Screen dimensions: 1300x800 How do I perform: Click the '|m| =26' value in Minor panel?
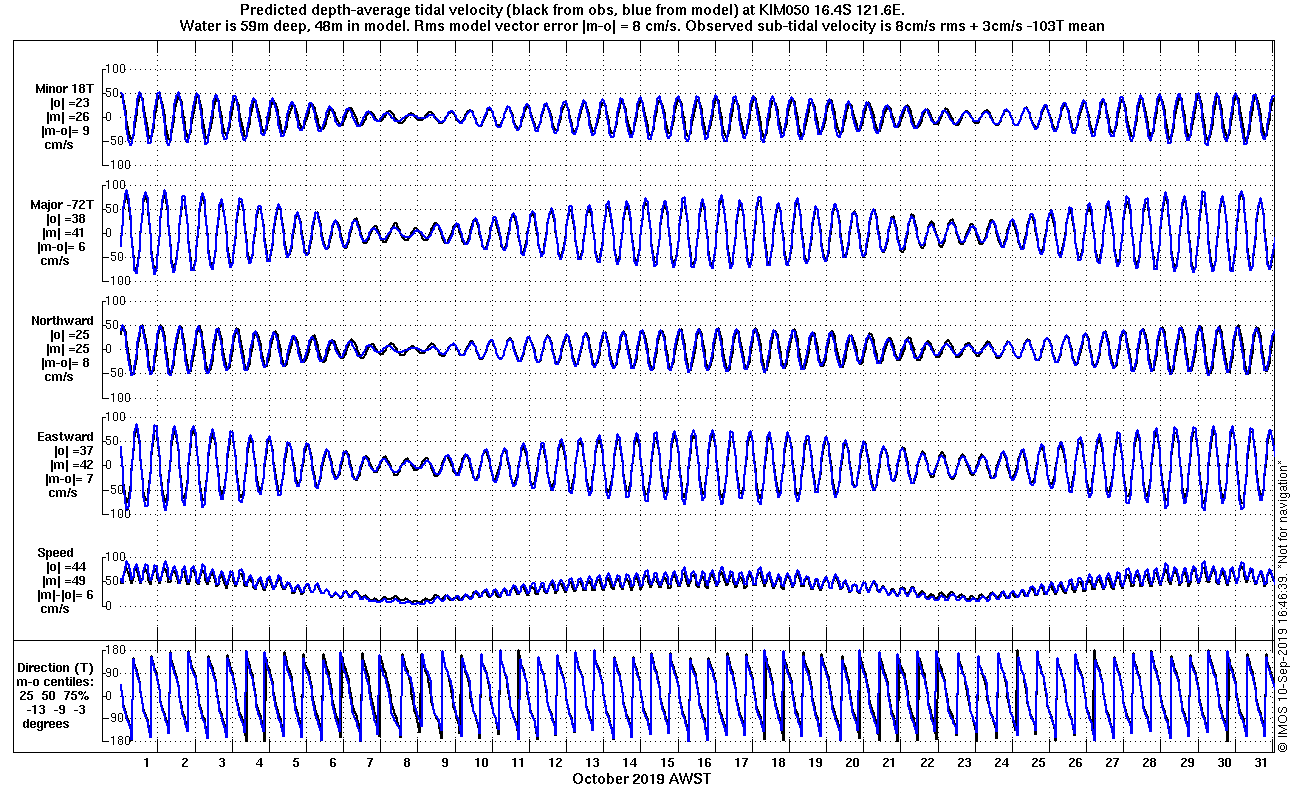(70, 116)
